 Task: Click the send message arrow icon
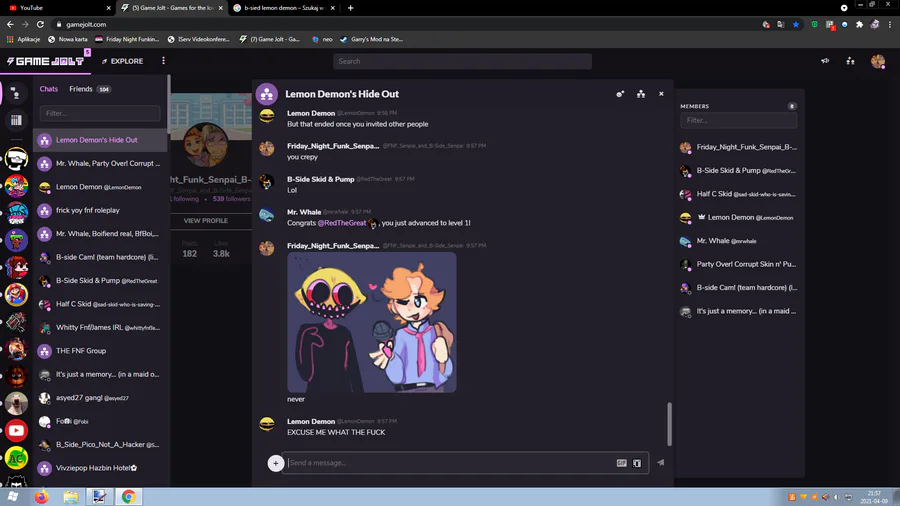point(661,462)
